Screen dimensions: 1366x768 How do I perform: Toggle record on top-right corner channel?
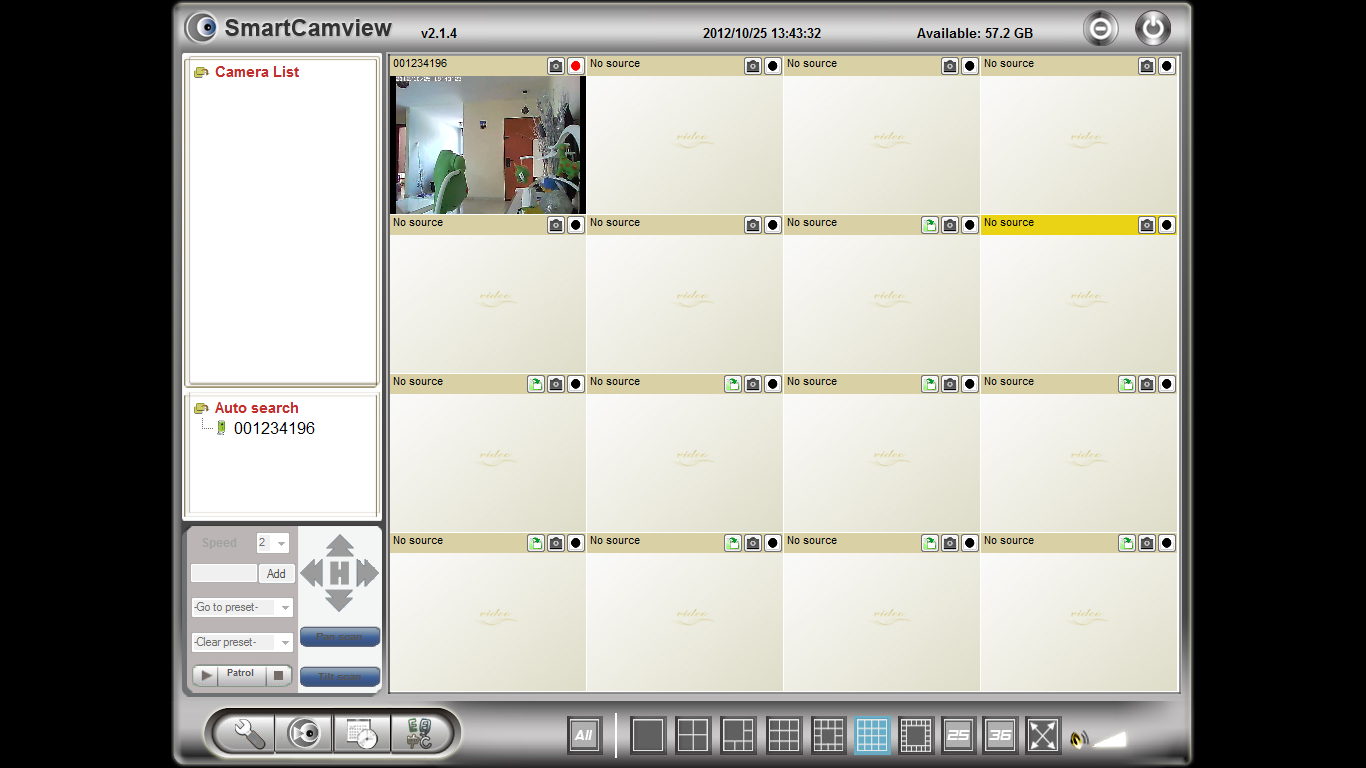pos(1166,66)
